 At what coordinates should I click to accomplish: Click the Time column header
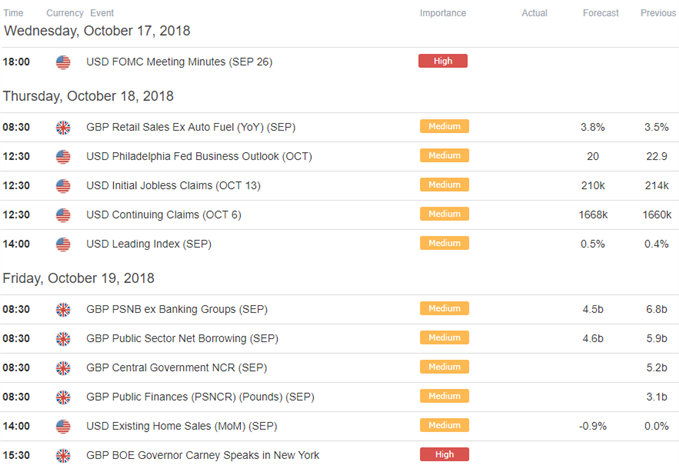point(13,13)
